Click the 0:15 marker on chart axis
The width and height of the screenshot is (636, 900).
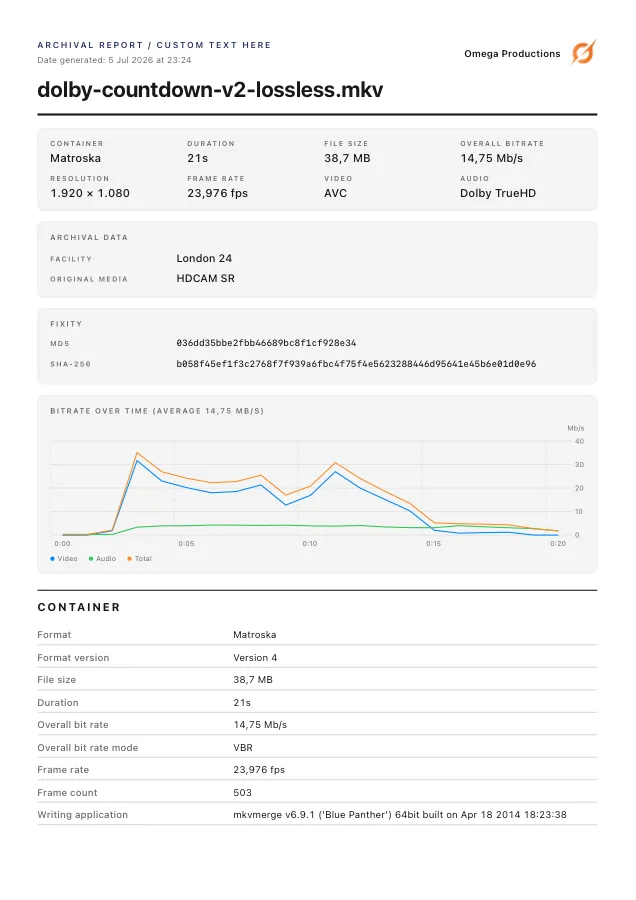(x=433, y=544)
